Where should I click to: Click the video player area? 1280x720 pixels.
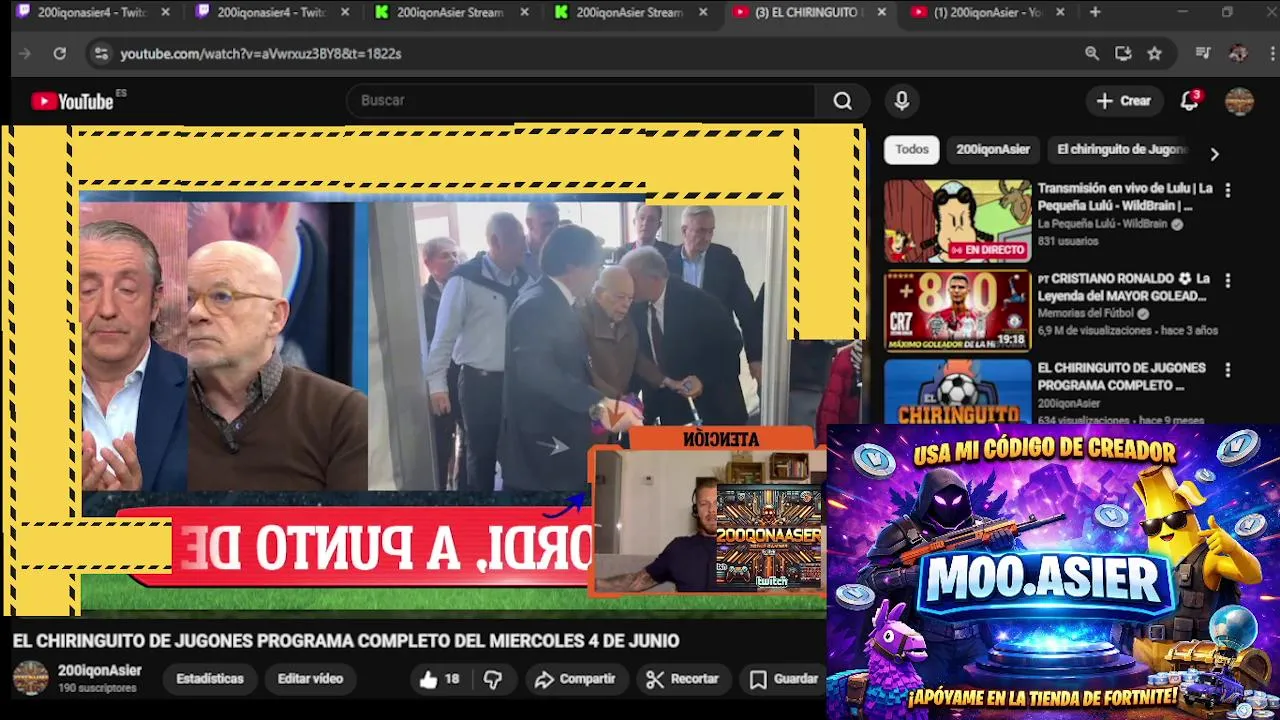pyautogui.click(x=432, y=370)
